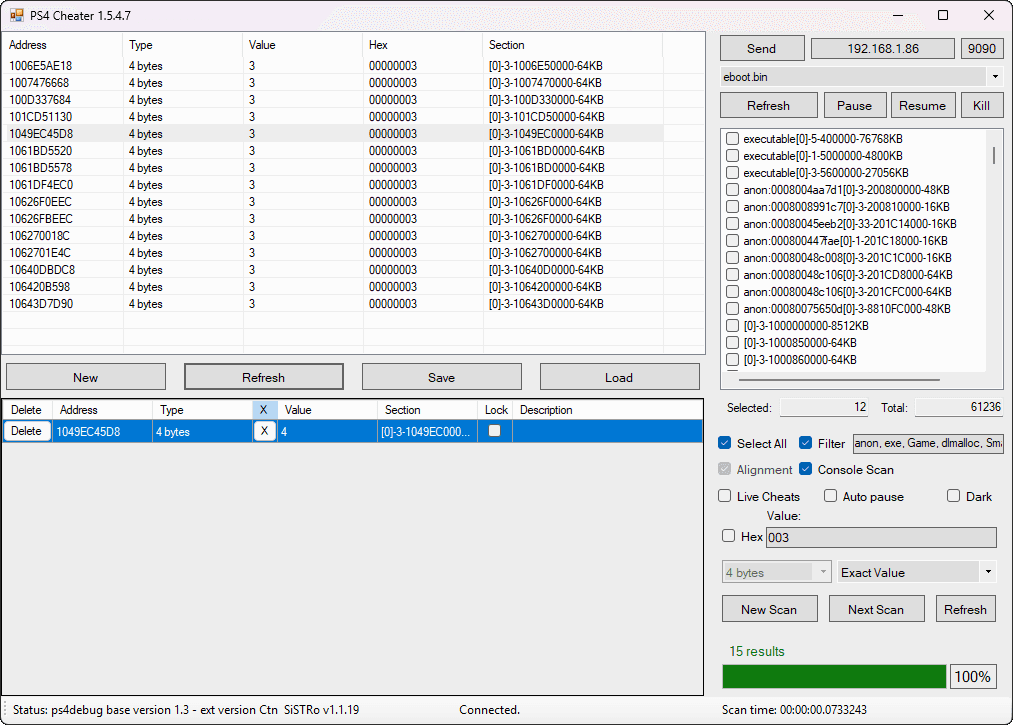Select result row 1007476668
The height and width of the screenshot is (725, 1013).
(333, 83)
